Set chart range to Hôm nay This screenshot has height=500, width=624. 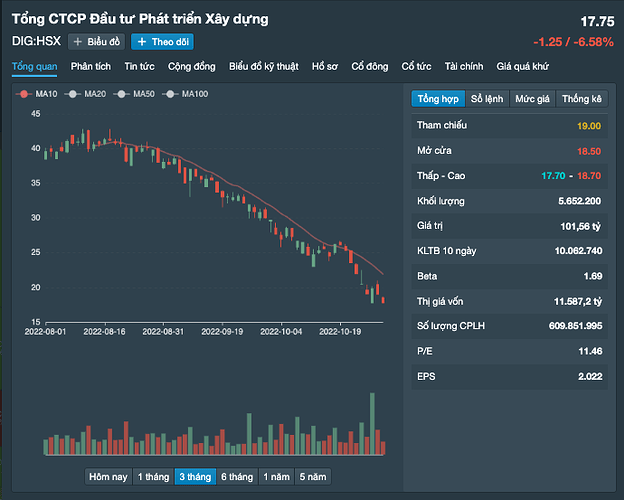[x=108, y=476]
